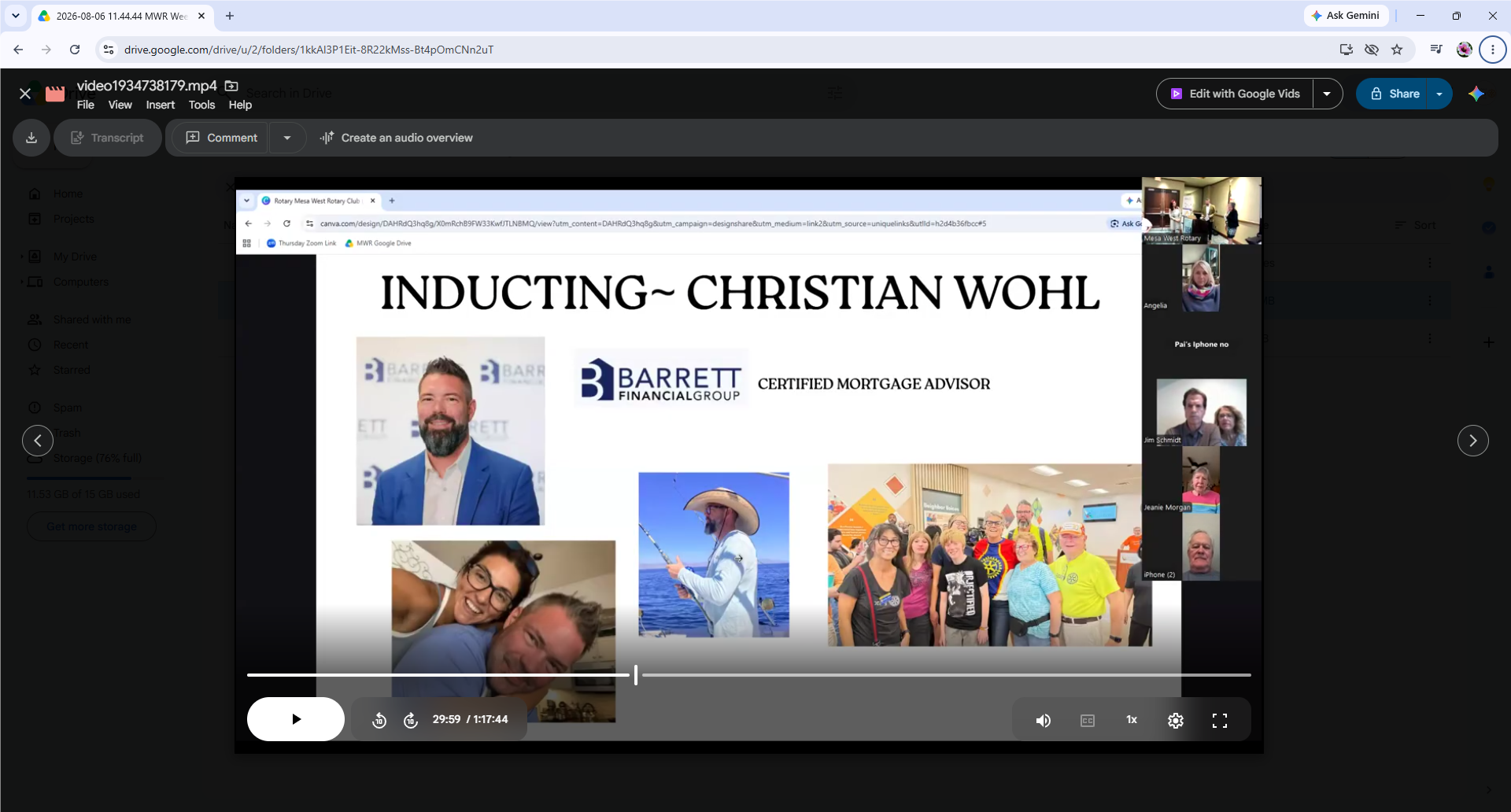Click the timestamp 29:59 / 1:17:44
This screenshot has width=1511, height=812.
click(x=470, y=719)
